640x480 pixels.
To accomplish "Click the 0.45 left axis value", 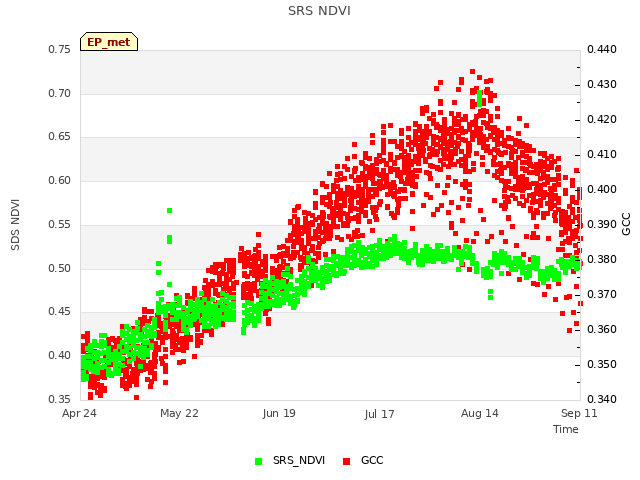I will point(60,311).
